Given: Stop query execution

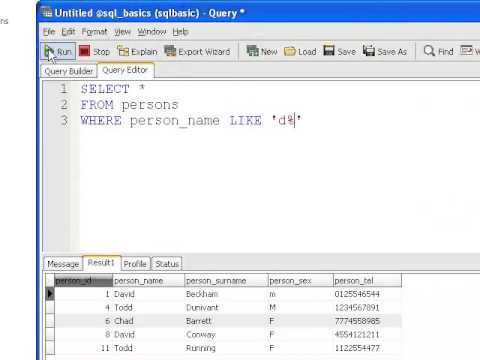Looking at the screenshot, I should coord(95,51).
